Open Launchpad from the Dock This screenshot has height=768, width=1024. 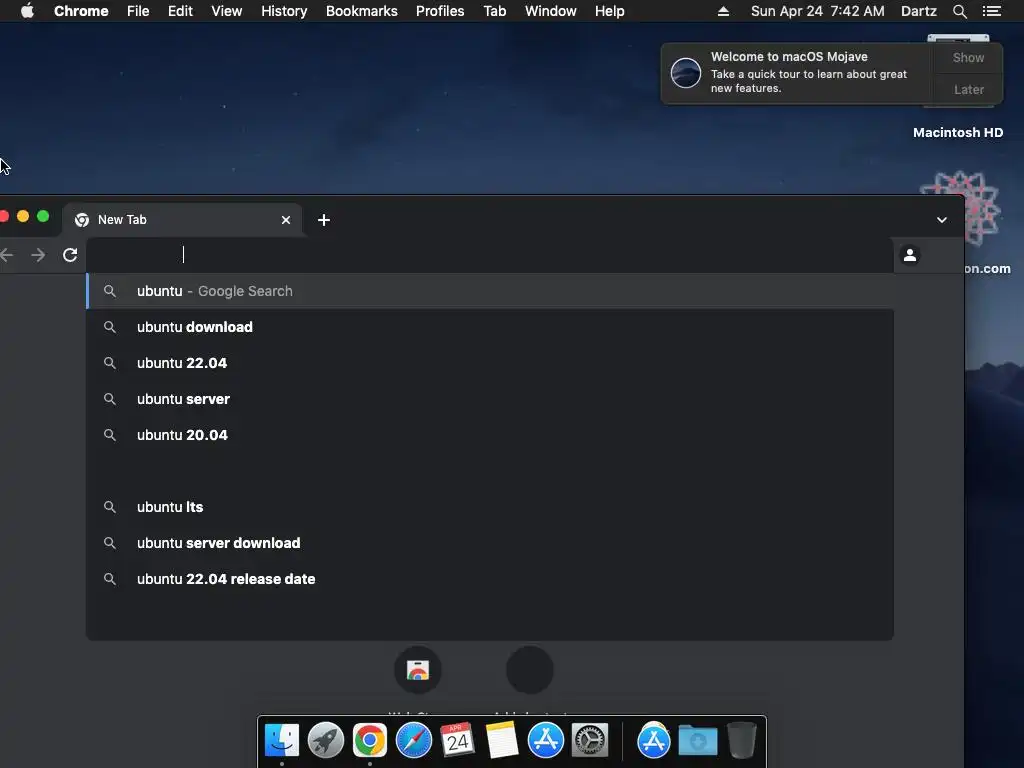[326, 741]
